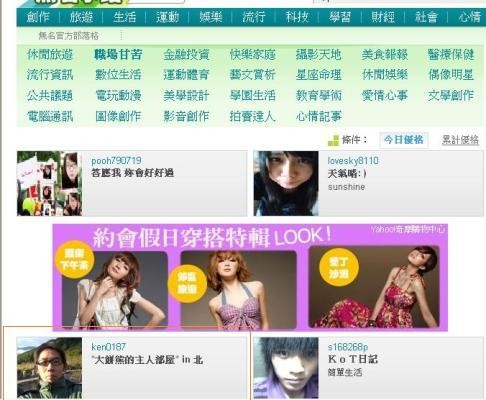Open the post 答應我 妳會好好過
Screen dimensions: 486x400
point(132,173)
